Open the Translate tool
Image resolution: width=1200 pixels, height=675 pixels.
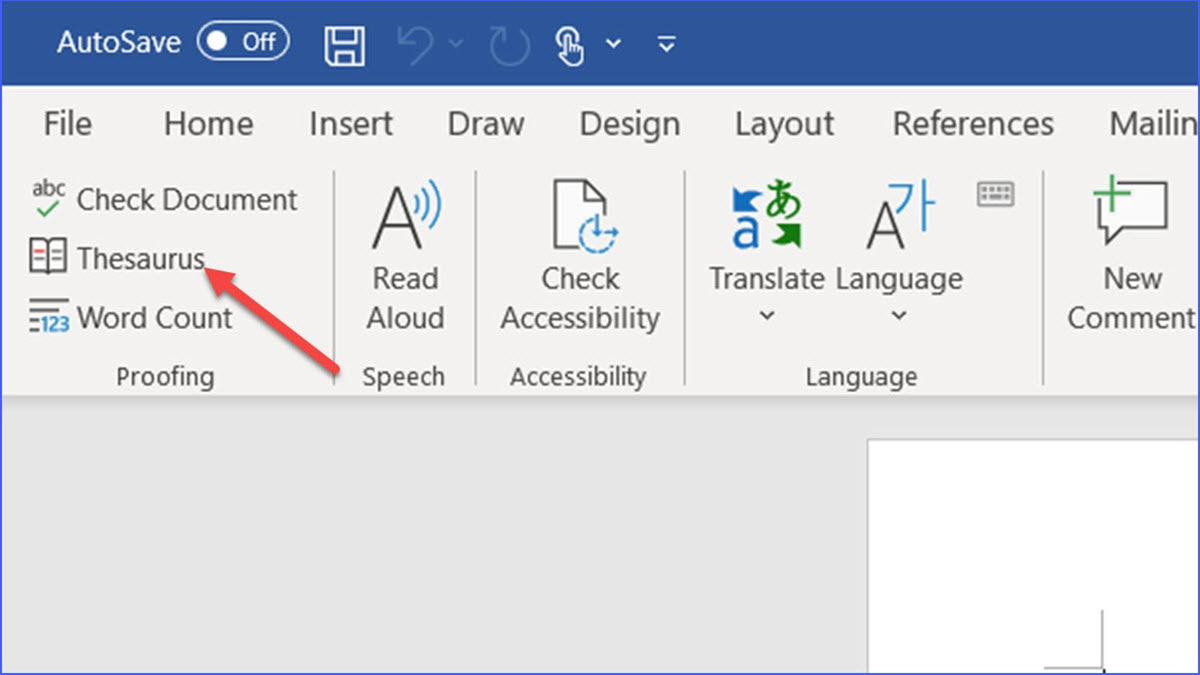(x=765, y=240)
